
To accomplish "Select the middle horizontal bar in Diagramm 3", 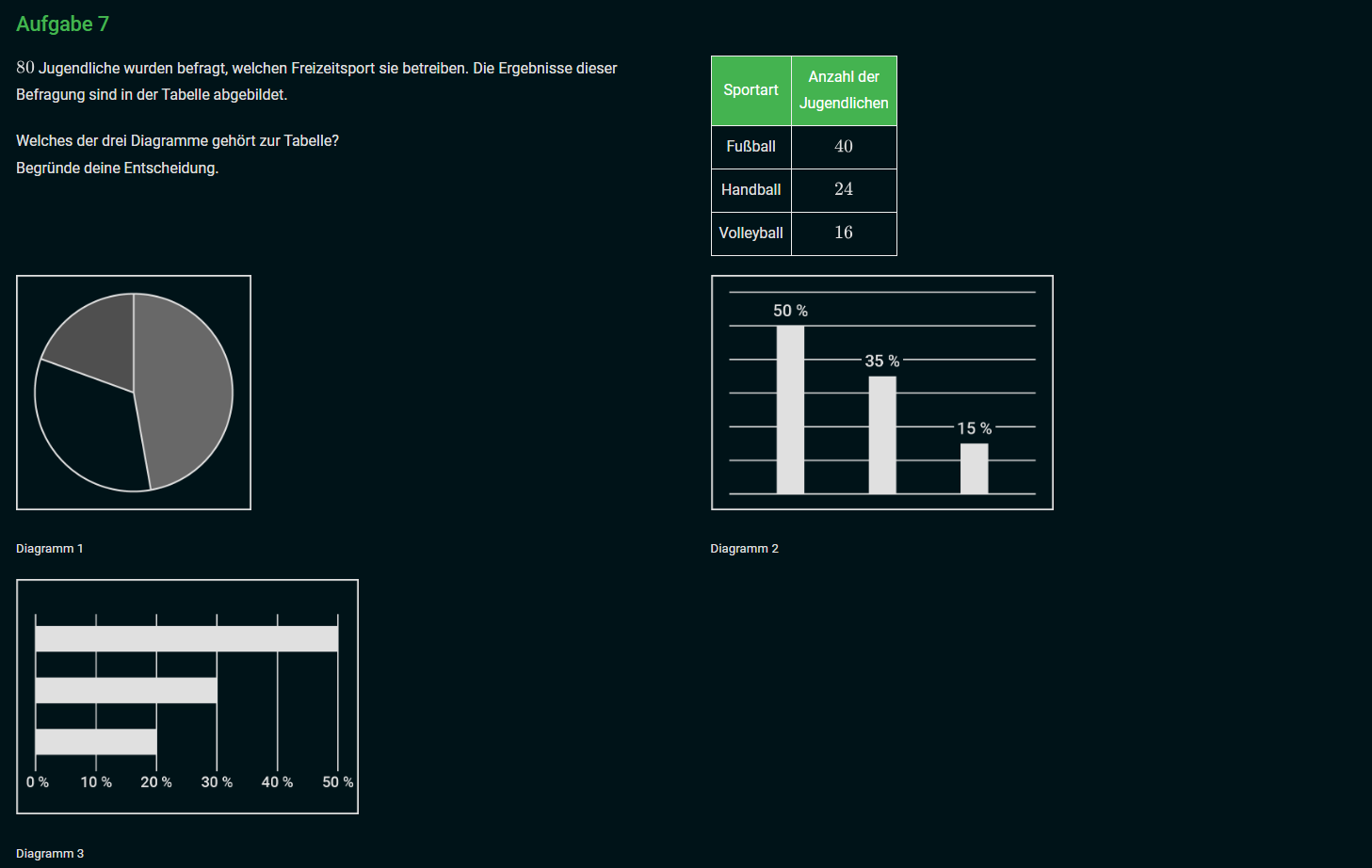I will tap(126, 690).
